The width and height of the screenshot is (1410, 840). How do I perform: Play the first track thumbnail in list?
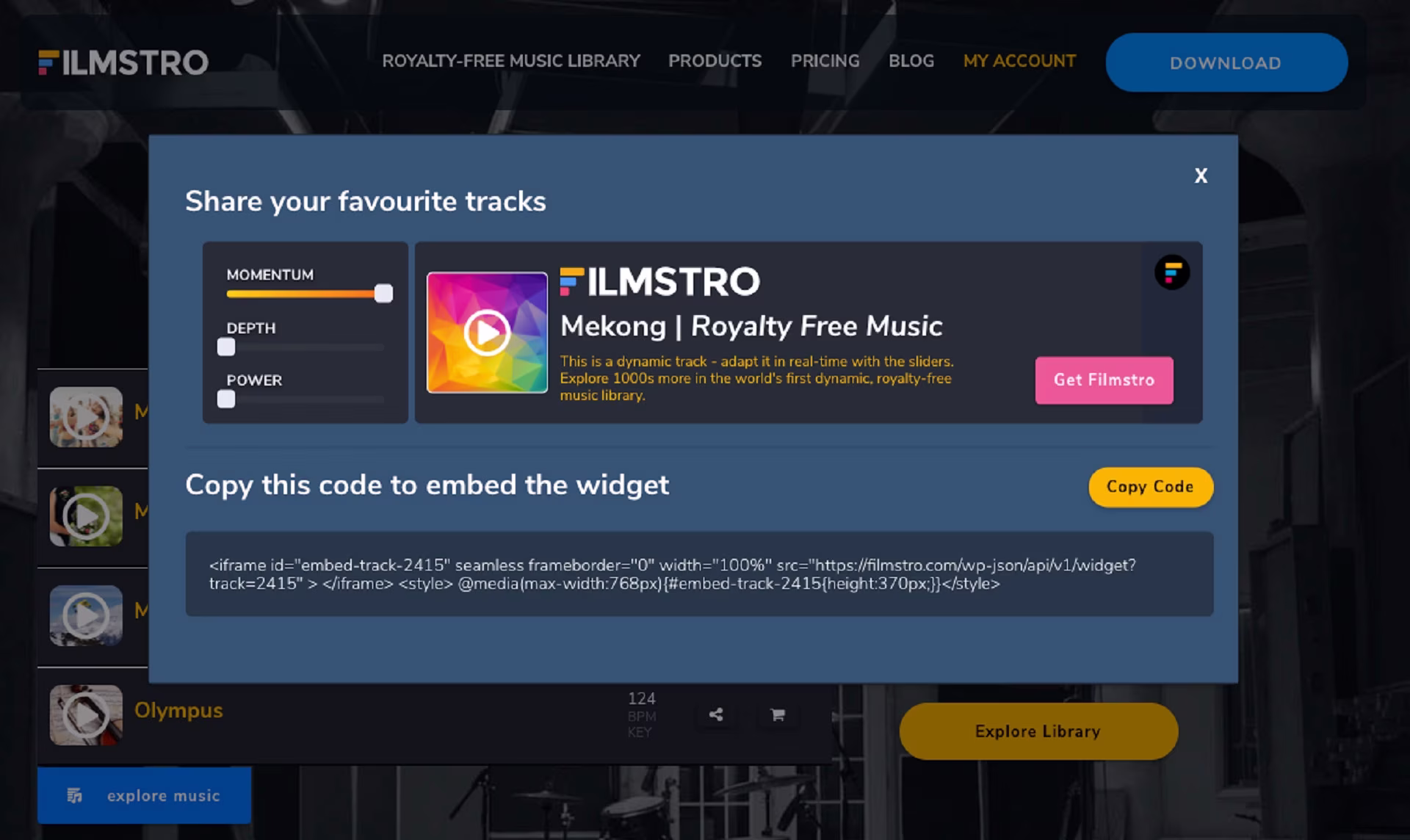pyautogui.click(x=86, y=417)
